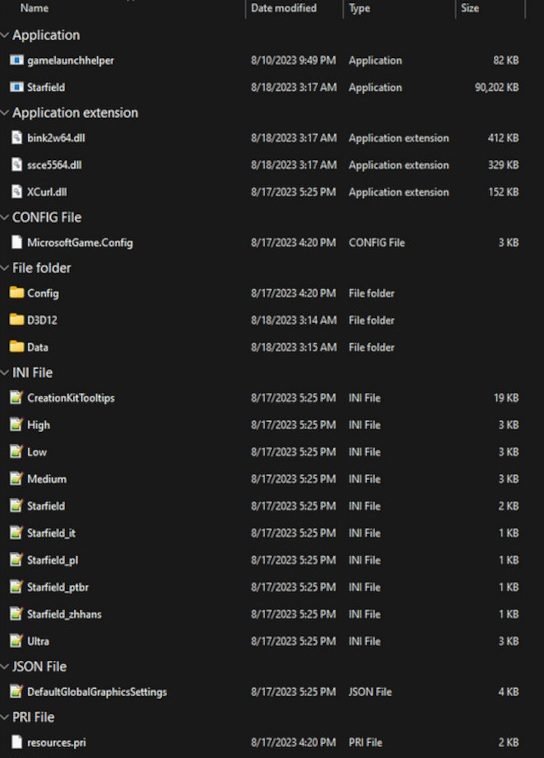544x758 pixels.
Task: Click the MicrosoftGame.Config file icon
Action: tap(16, 242)
